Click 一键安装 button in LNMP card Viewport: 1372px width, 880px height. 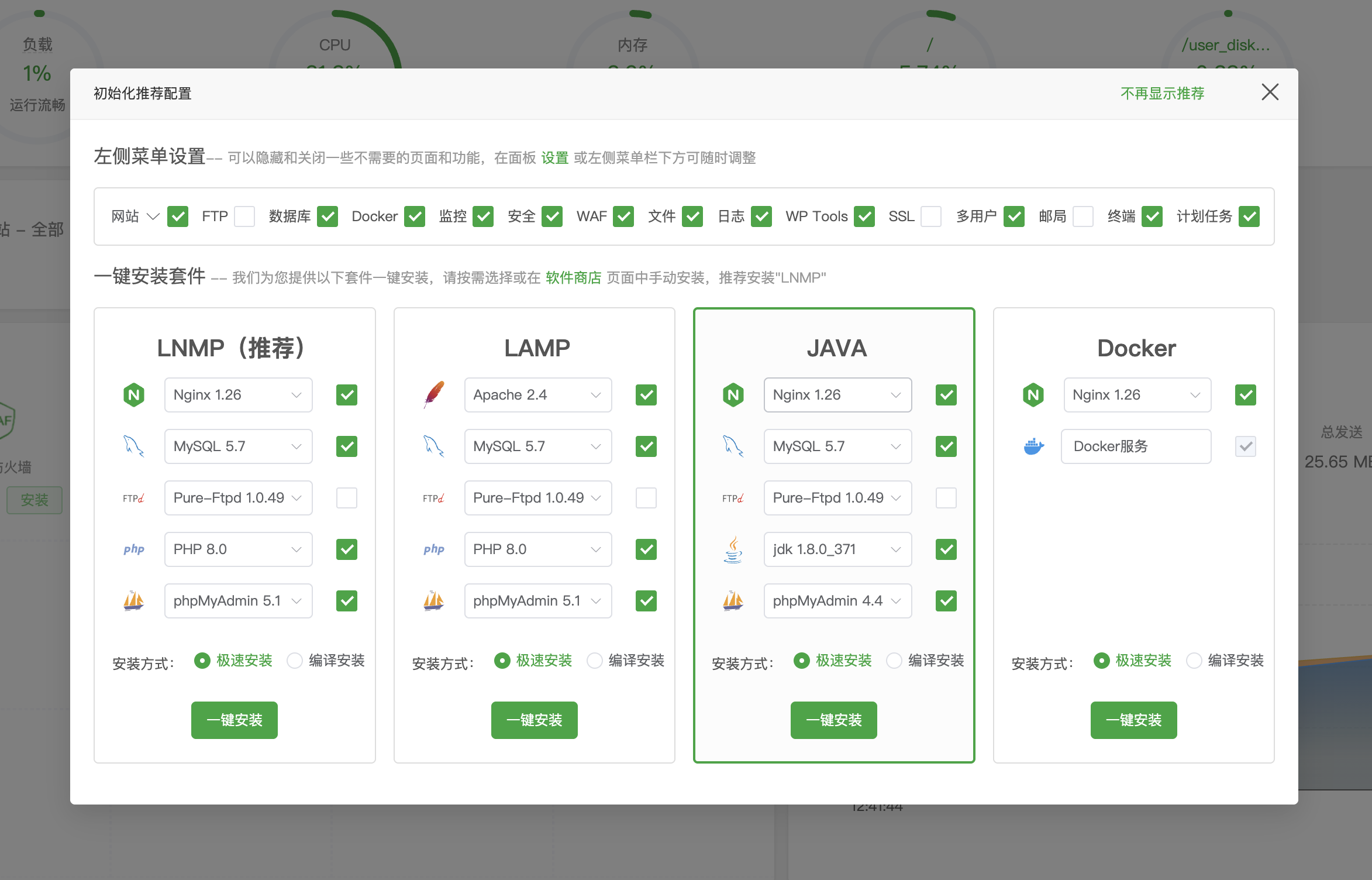[235, 720]
